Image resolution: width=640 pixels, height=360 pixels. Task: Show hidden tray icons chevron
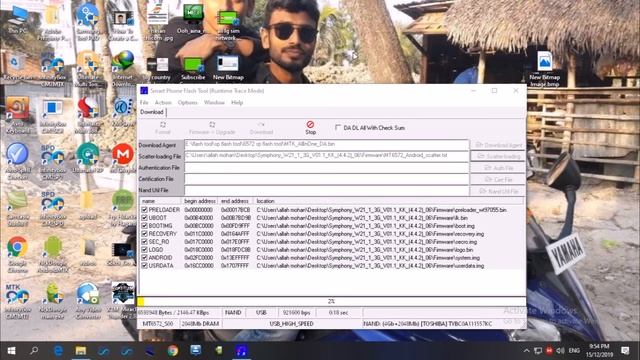(527, 351)
